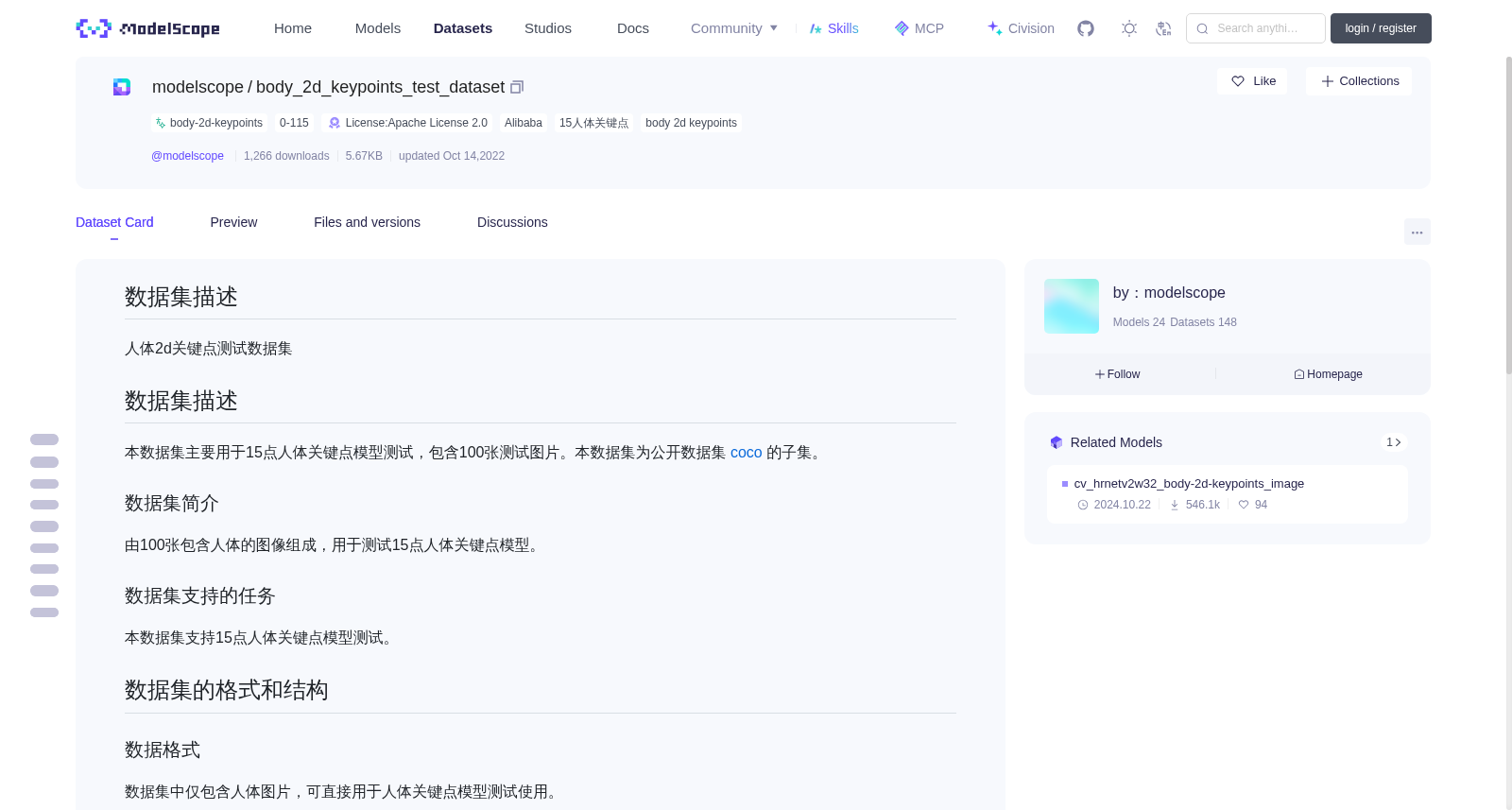Click the 1,266 downloads text
Image resolution: width=1512 pixels, height=810 pixels.
pyautogui.click(x=286, y=156)
